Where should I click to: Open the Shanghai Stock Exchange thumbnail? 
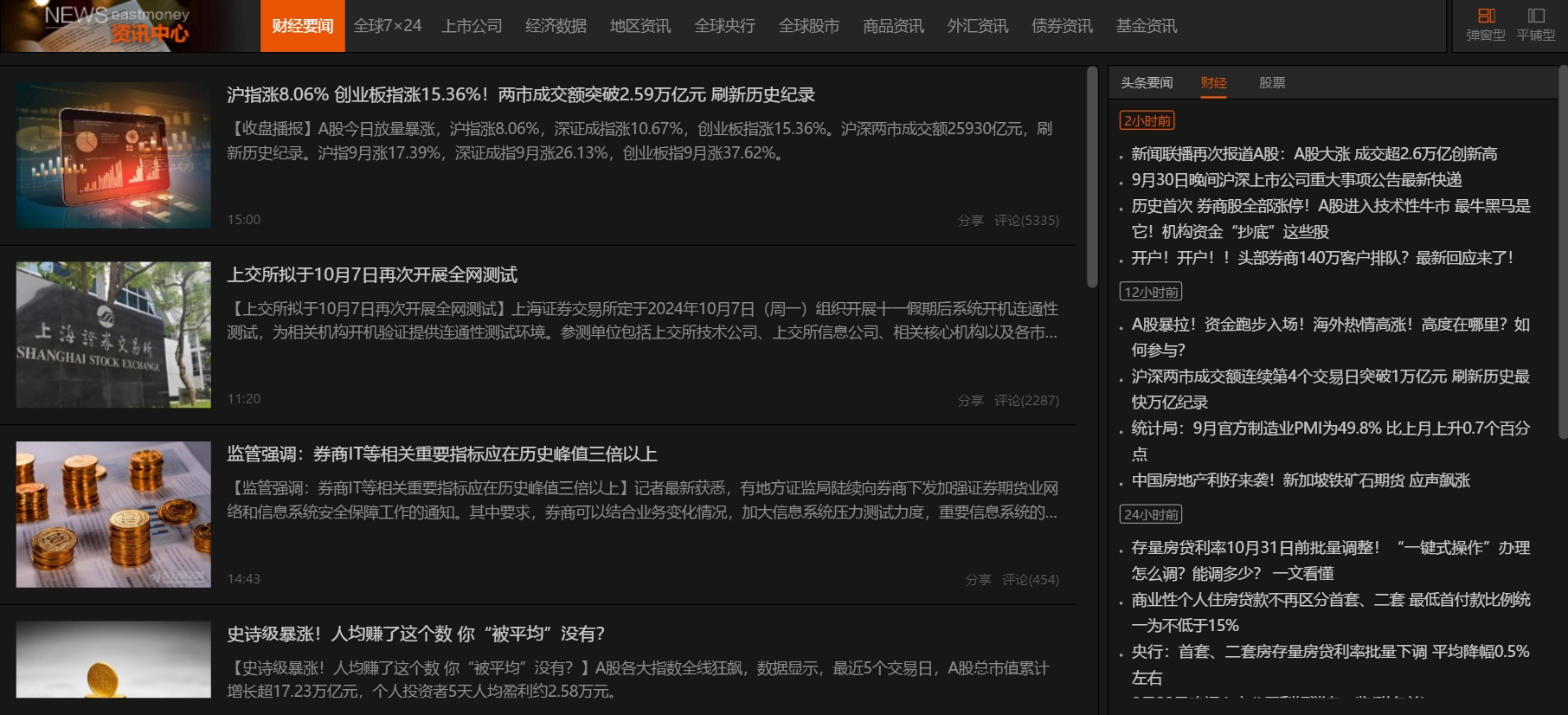[x=113, y=335]
